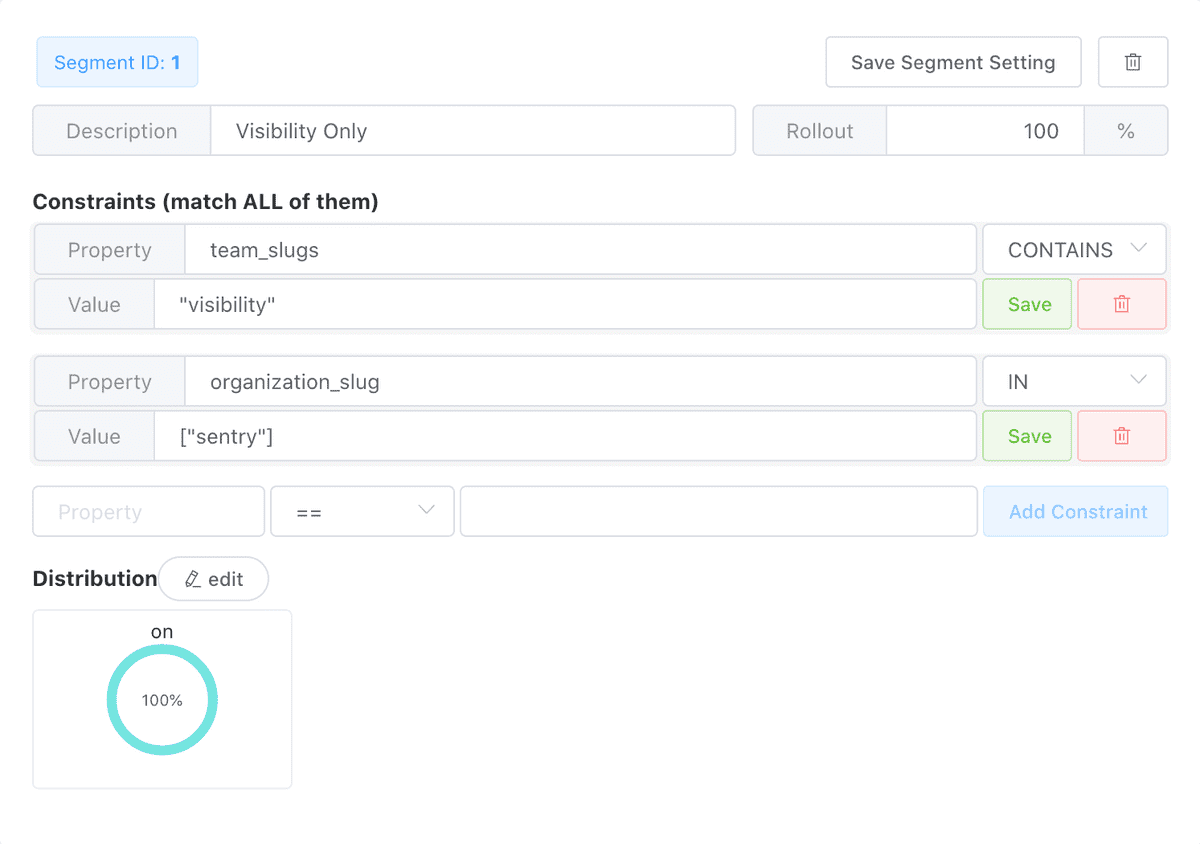Viewport: 1200px width, 844px height.
Task: Open the IN operator dropdown
Action: coord(1074,382)
